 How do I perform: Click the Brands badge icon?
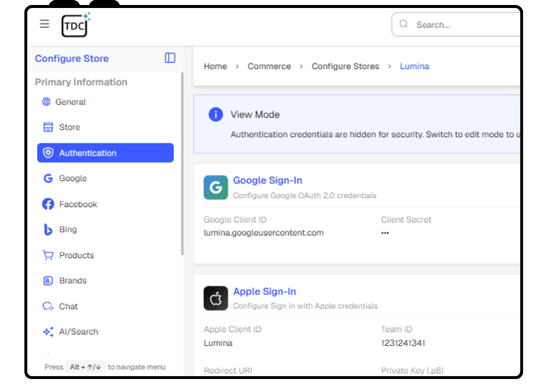click(48, 281)
